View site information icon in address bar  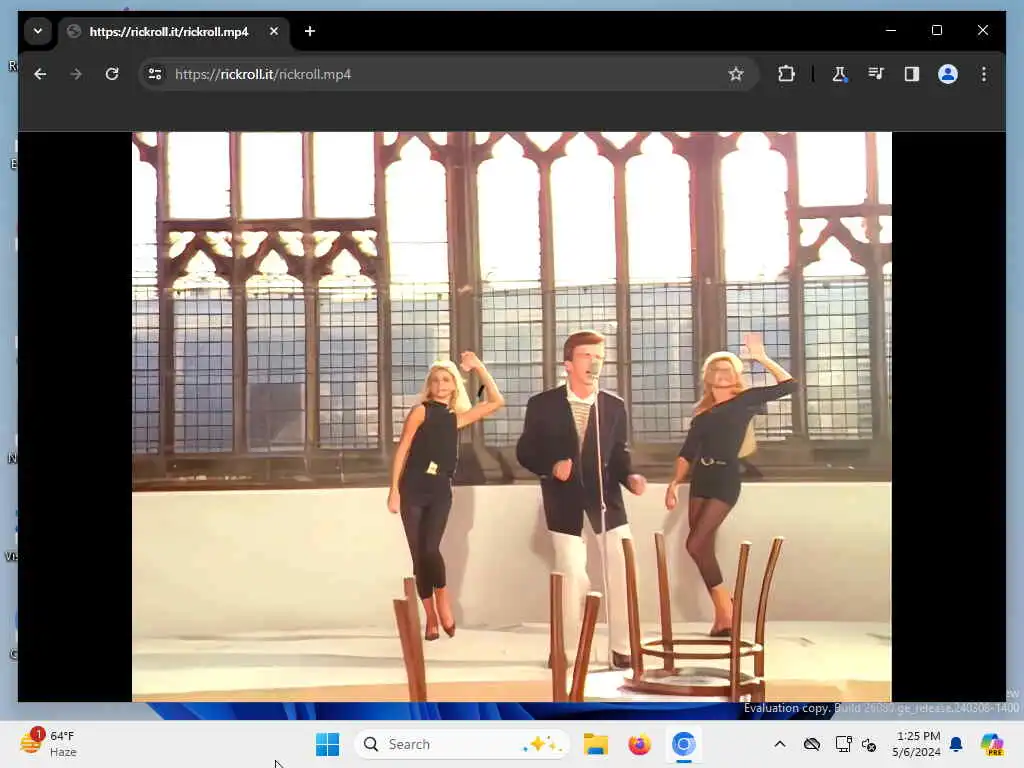pyautogui.click(x=155, y=74)
